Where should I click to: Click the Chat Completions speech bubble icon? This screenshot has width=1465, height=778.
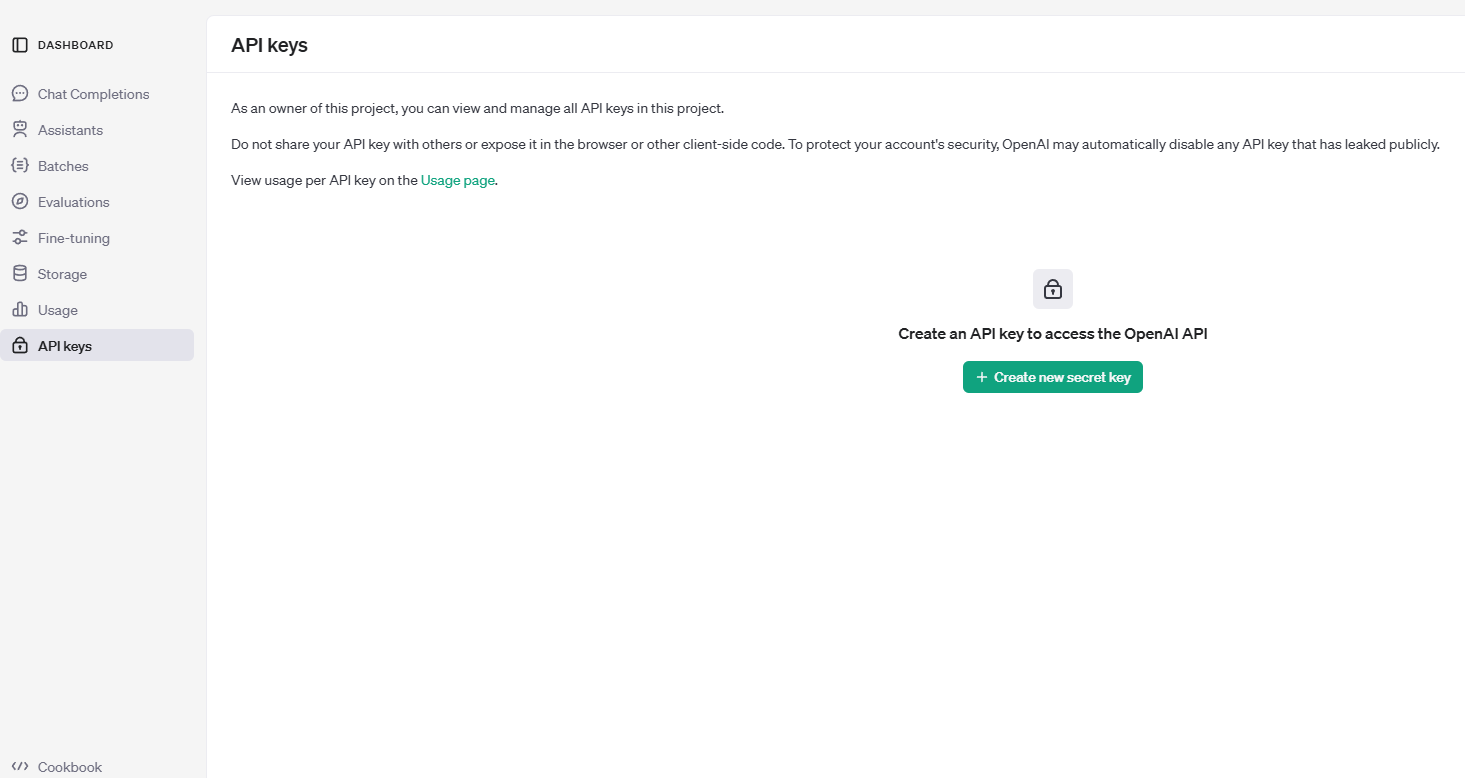coord(20,94)
